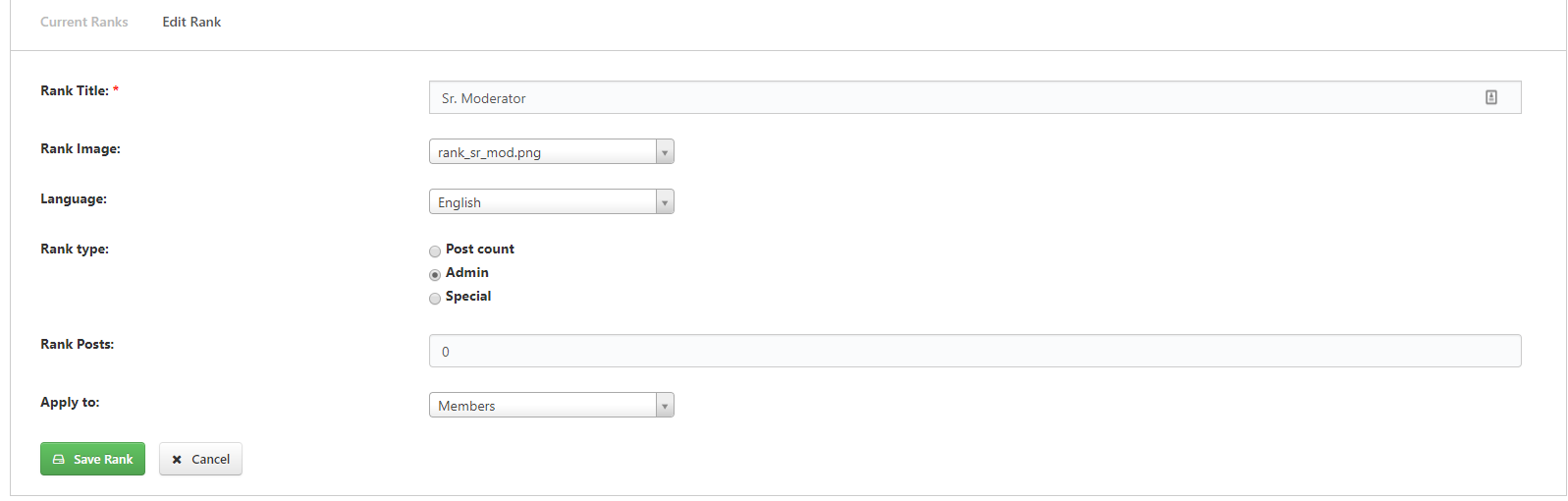1568x501 pixels.
Task: Open the English language dropdown
Action: click(x=551, y=201)
